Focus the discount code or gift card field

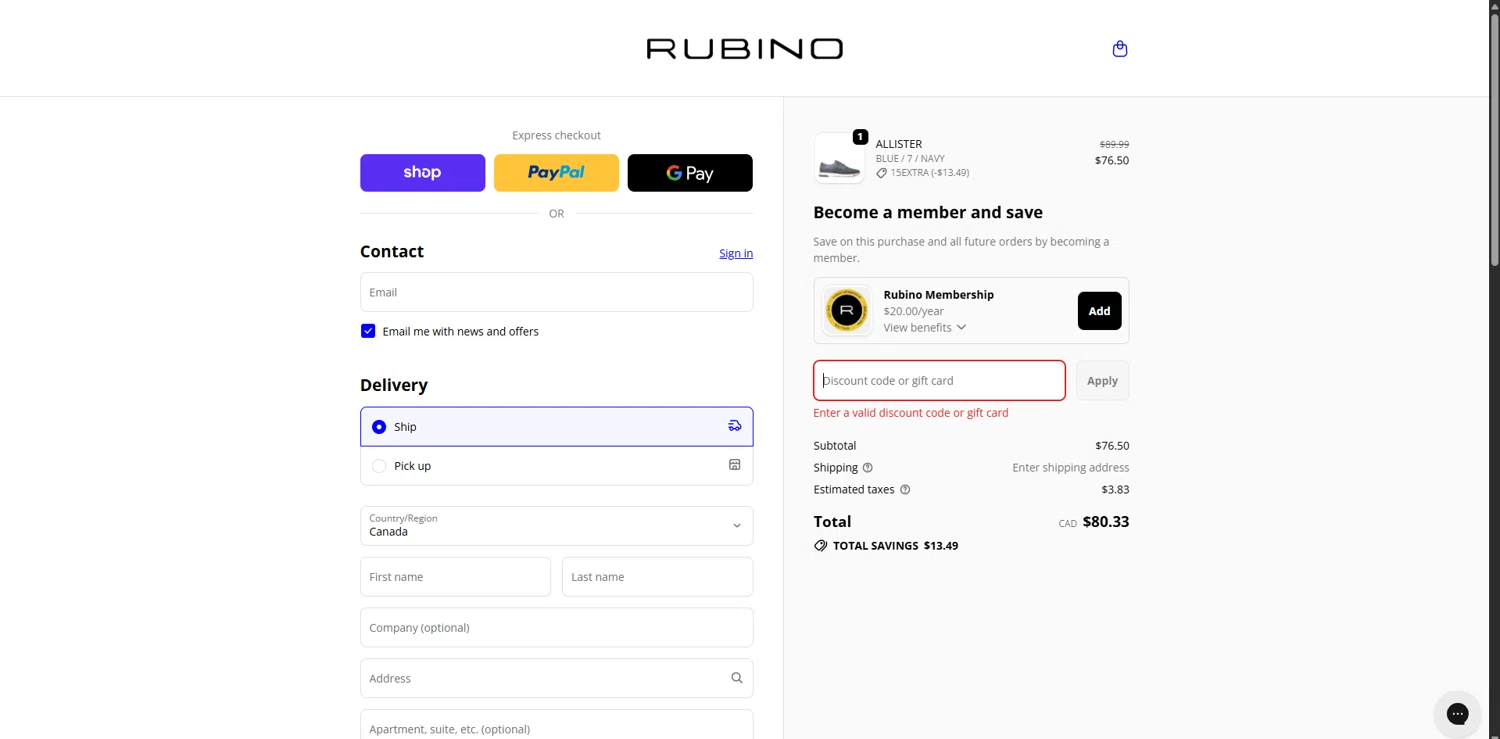[x=939, y=381]
